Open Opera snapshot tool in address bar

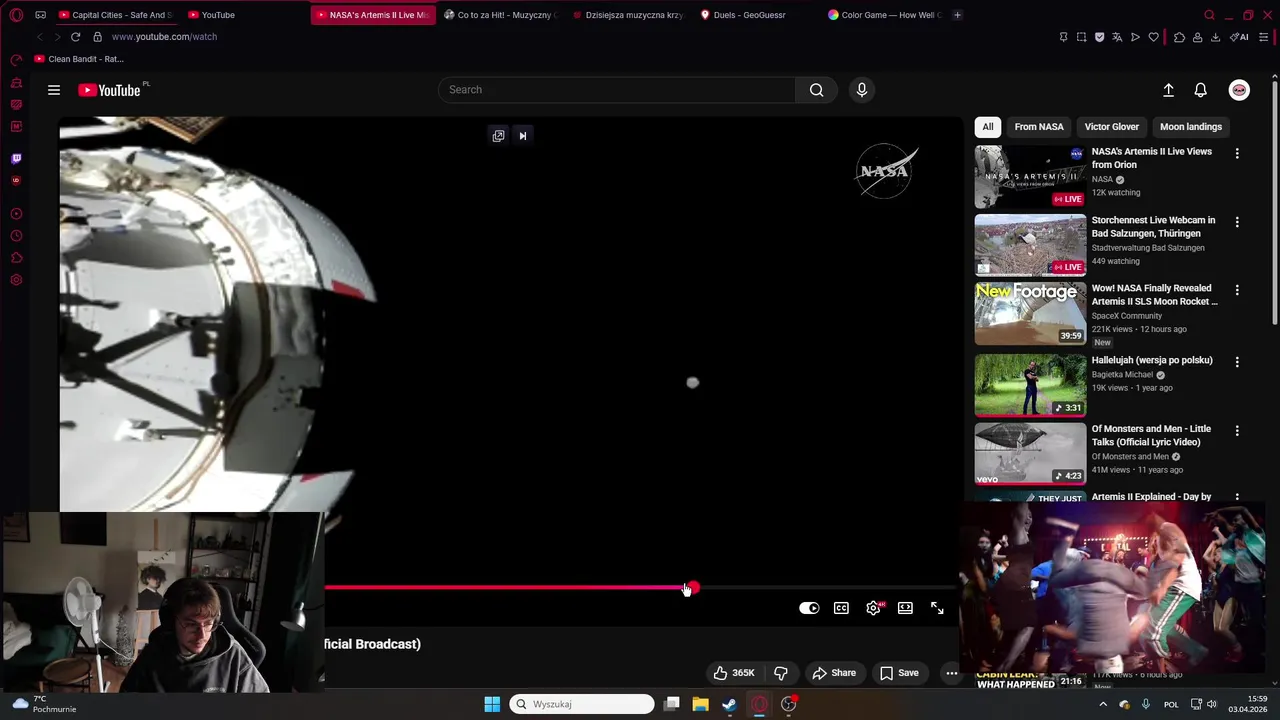1081,37
